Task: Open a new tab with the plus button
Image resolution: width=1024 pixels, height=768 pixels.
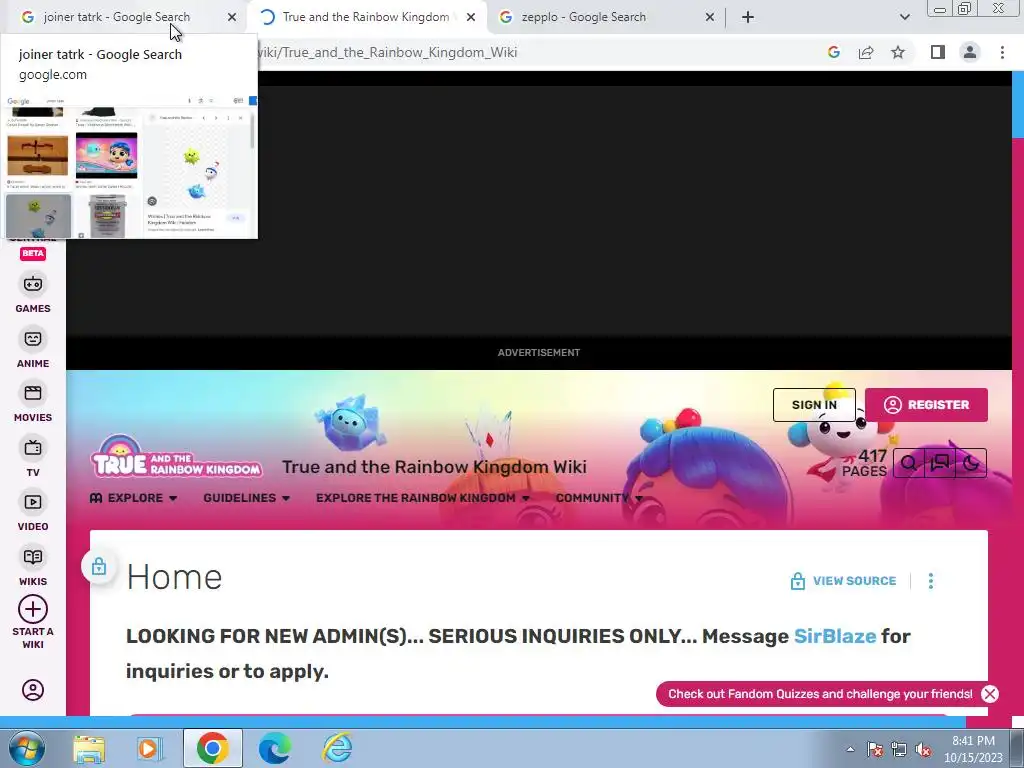Action: pyautogui.click(x=748, y=17)
